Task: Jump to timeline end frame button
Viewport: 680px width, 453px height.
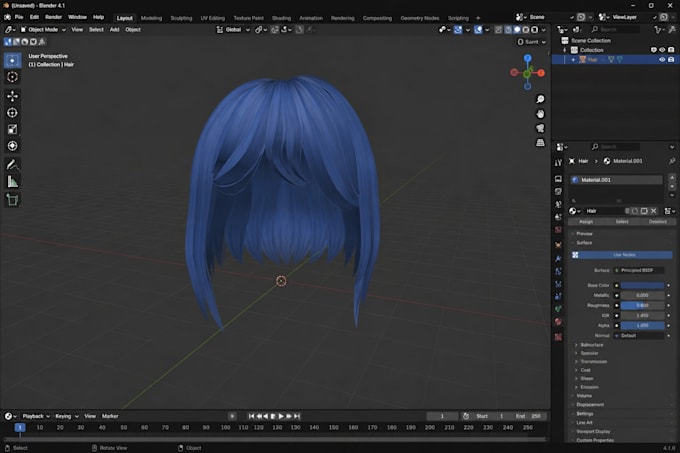Action: 297,416
